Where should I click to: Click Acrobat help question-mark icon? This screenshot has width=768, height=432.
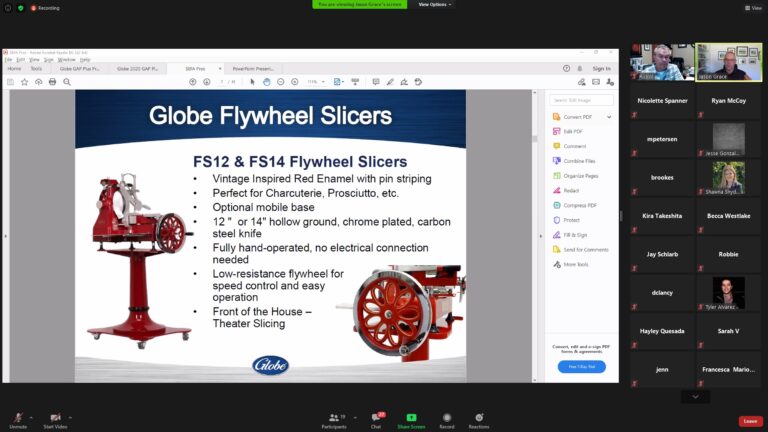[x=566, y=69]
